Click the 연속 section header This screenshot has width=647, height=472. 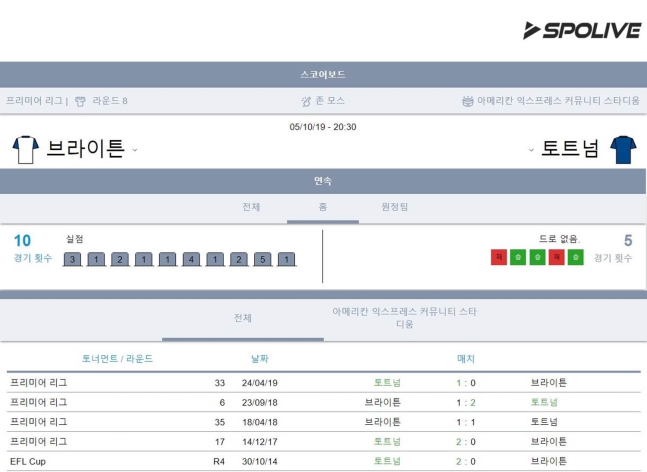(x=323, y=181)
